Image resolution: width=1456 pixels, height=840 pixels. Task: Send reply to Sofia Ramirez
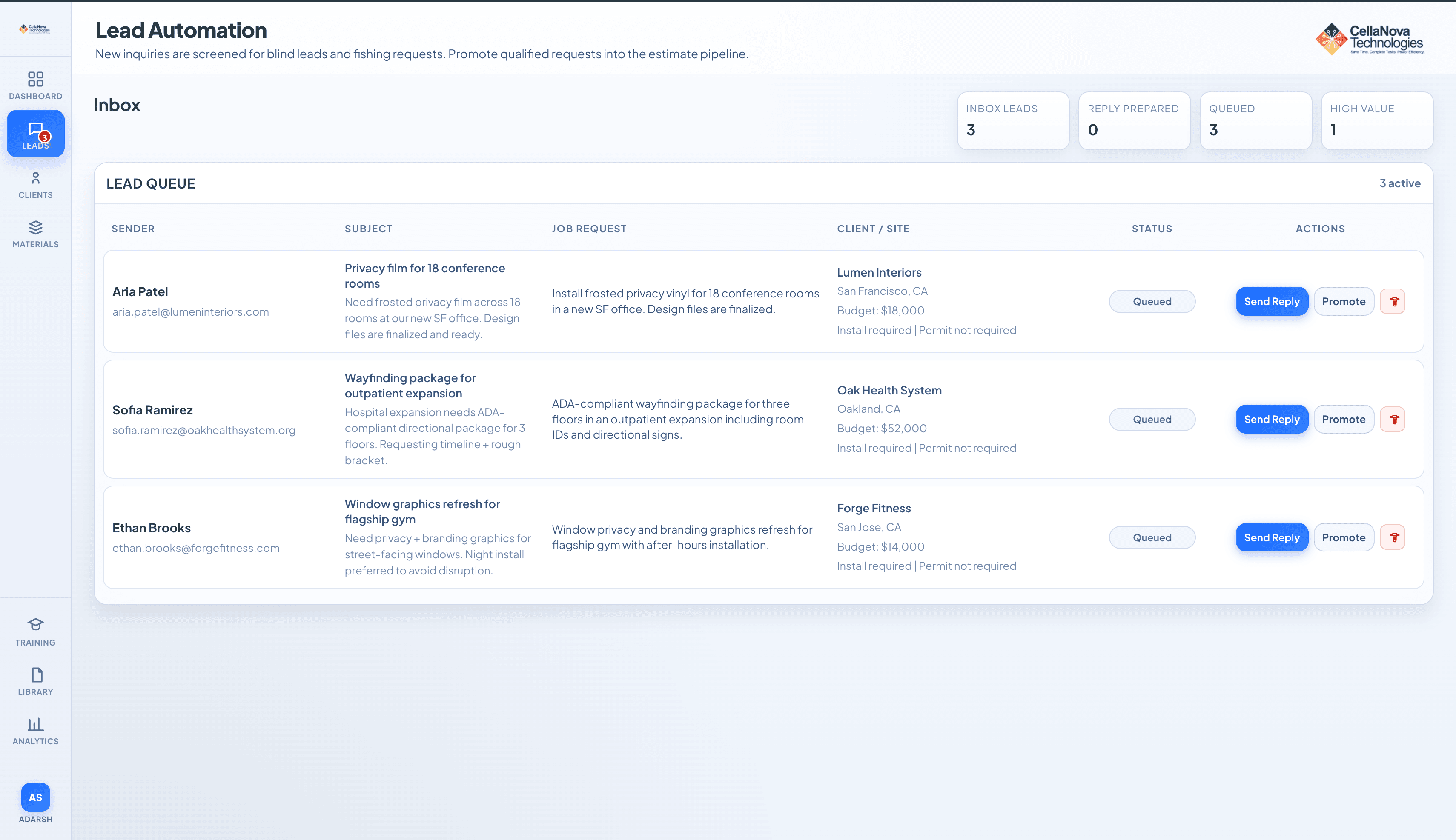(1271, 420)
